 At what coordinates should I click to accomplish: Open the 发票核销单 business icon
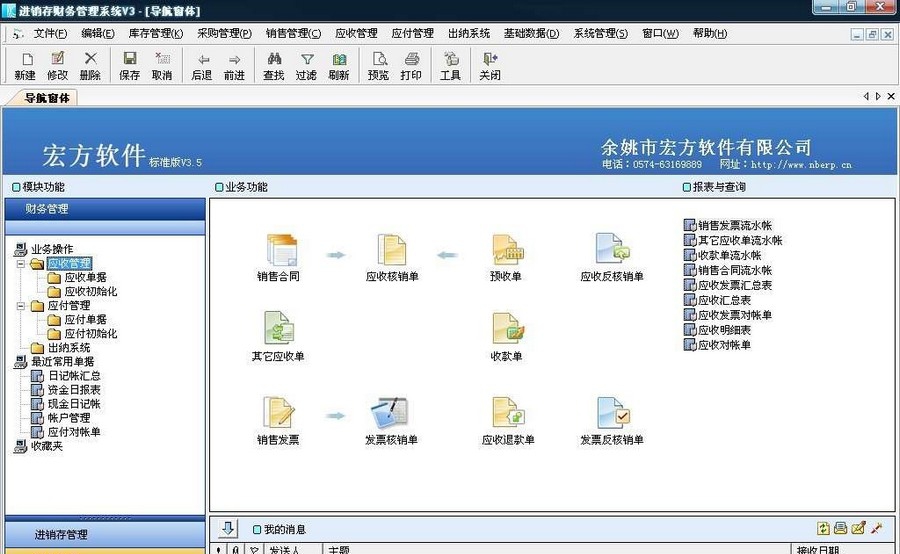[x=389, y=412]
